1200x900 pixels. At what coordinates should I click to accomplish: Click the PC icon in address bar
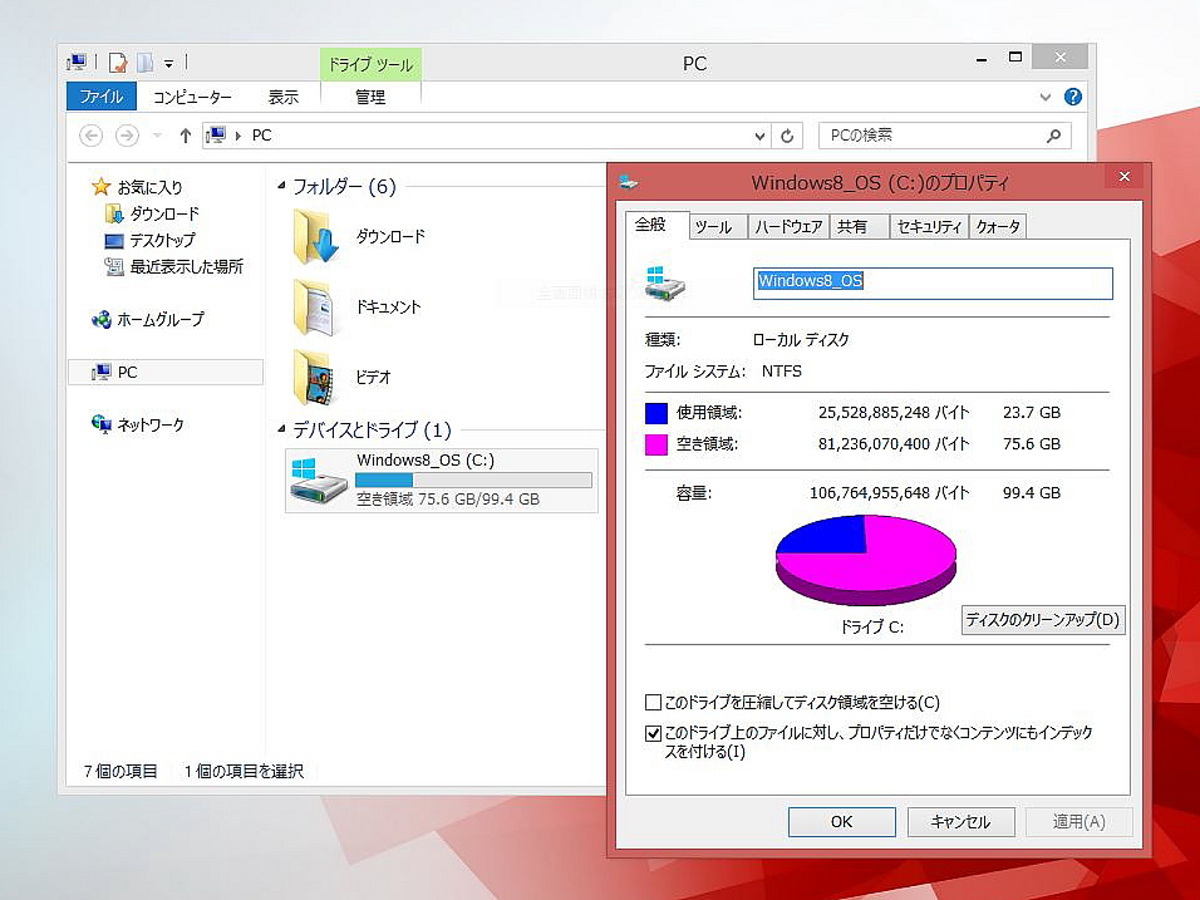point(217,135)
